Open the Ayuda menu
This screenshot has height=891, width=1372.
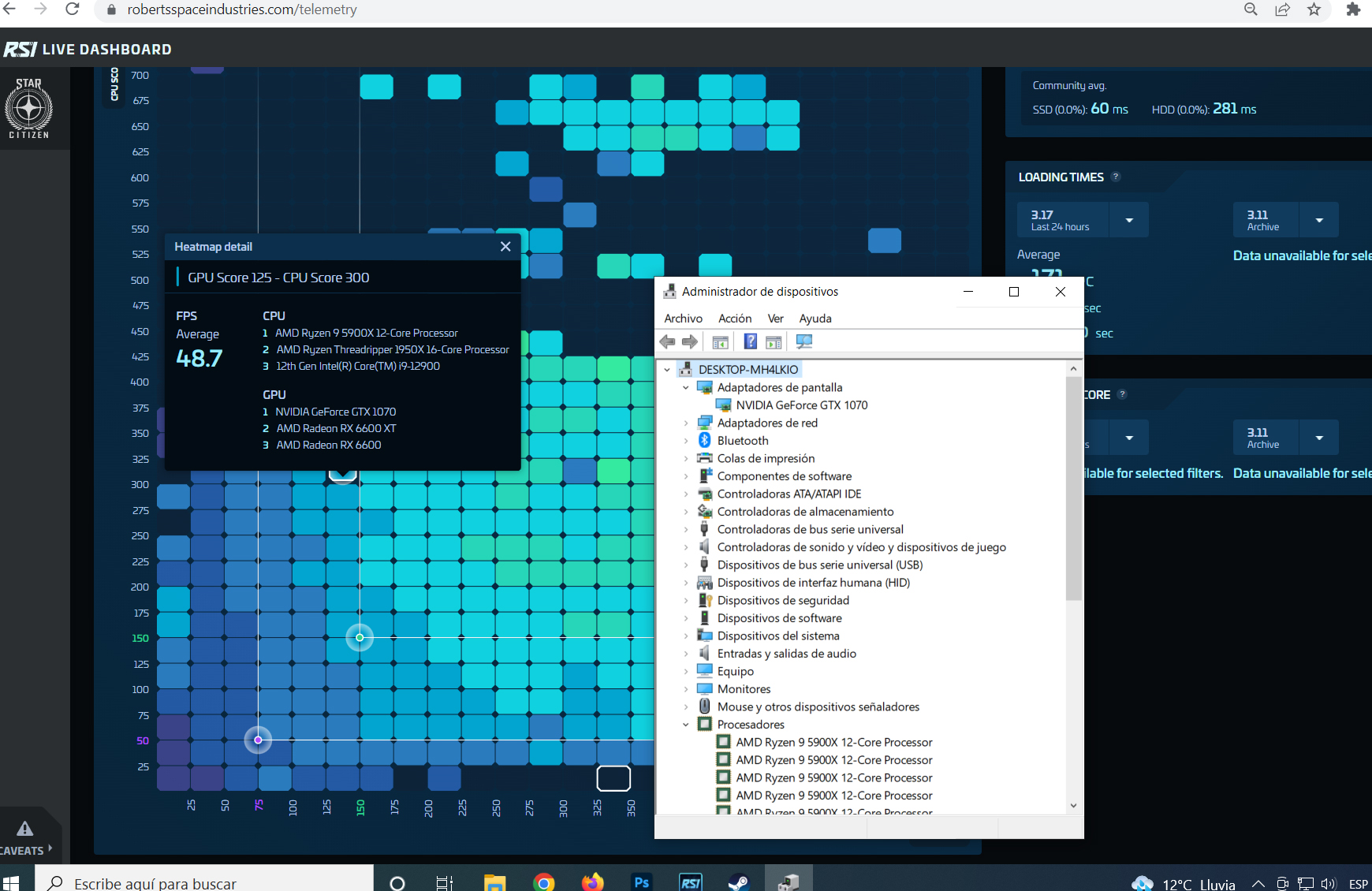coord(815,318)
